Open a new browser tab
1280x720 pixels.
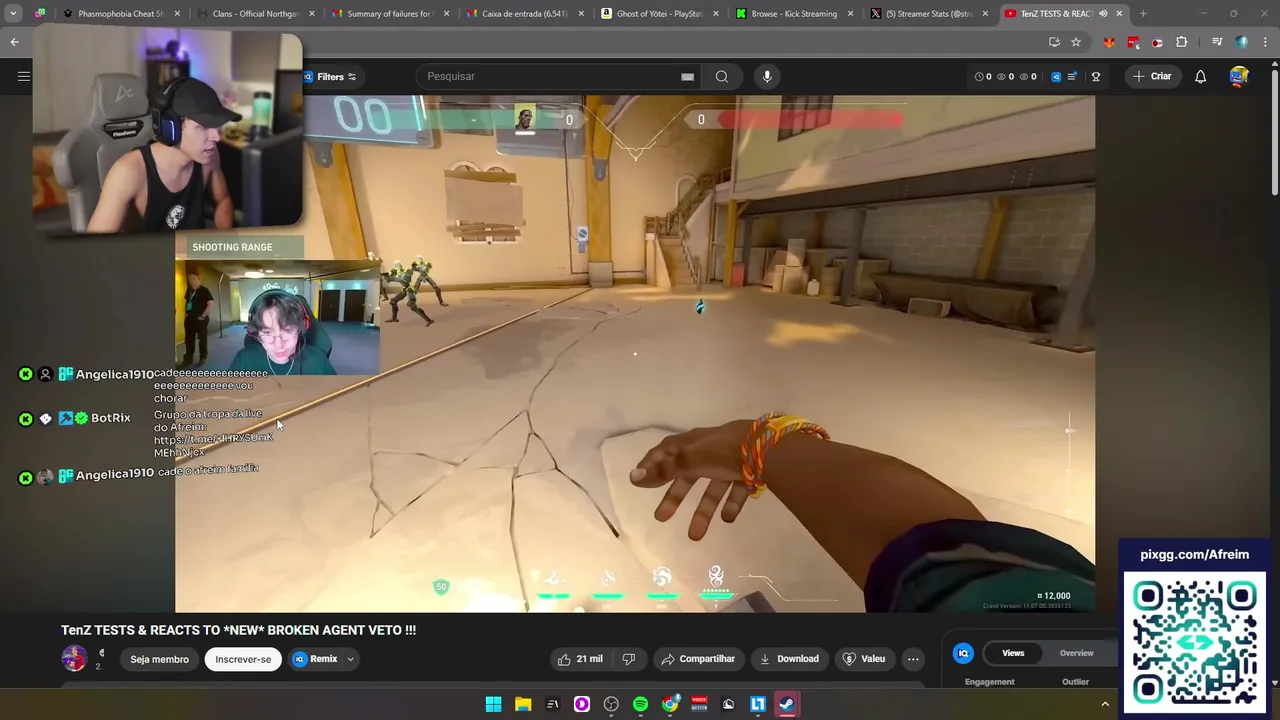[x=1143, y=14]
